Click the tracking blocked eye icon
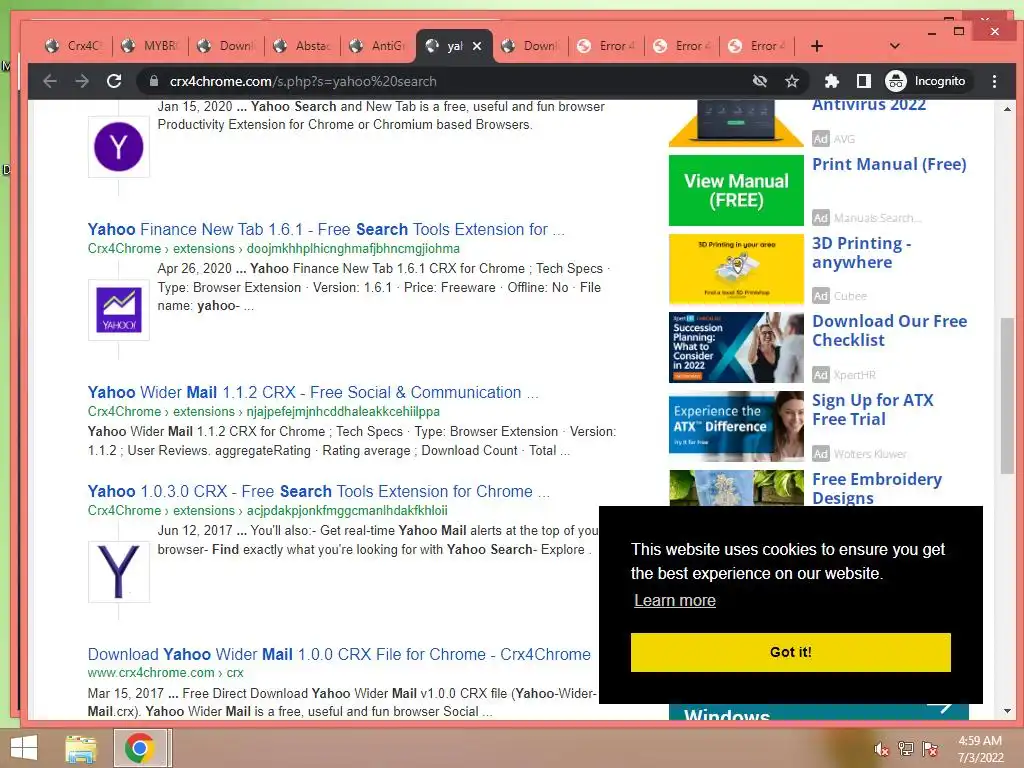This screenshot has width=1024, height=768. tap(760, 81)
